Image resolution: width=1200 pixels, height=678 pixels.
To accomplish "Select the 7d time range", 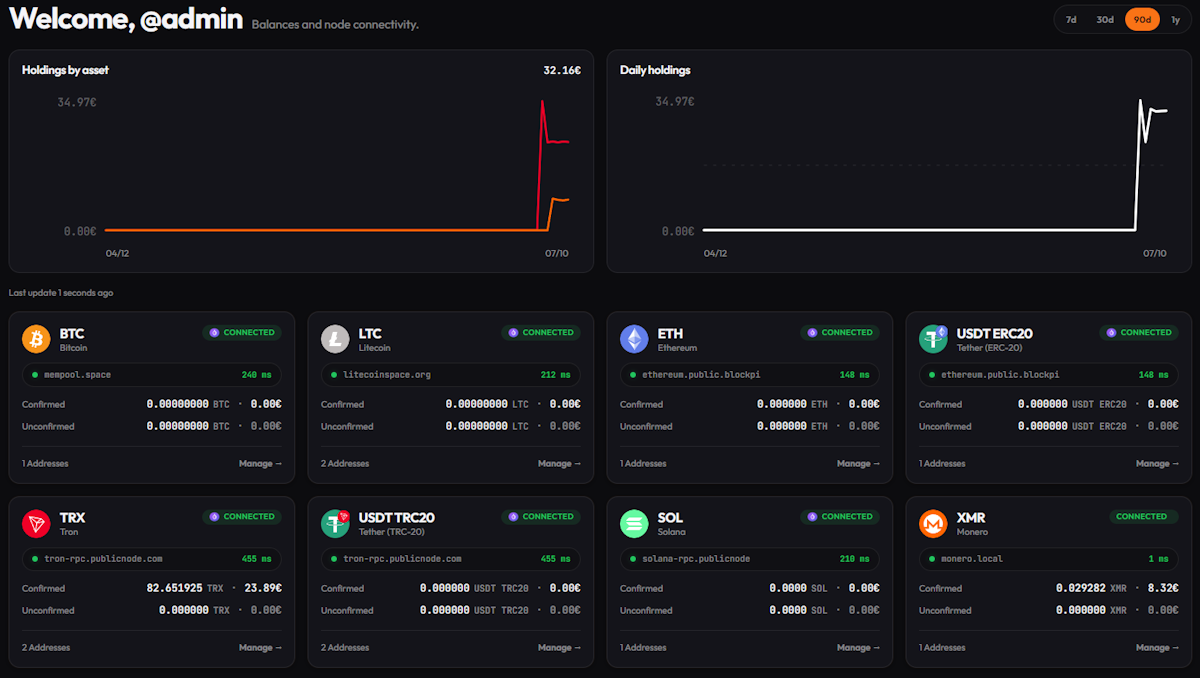I will [1071, 19].
